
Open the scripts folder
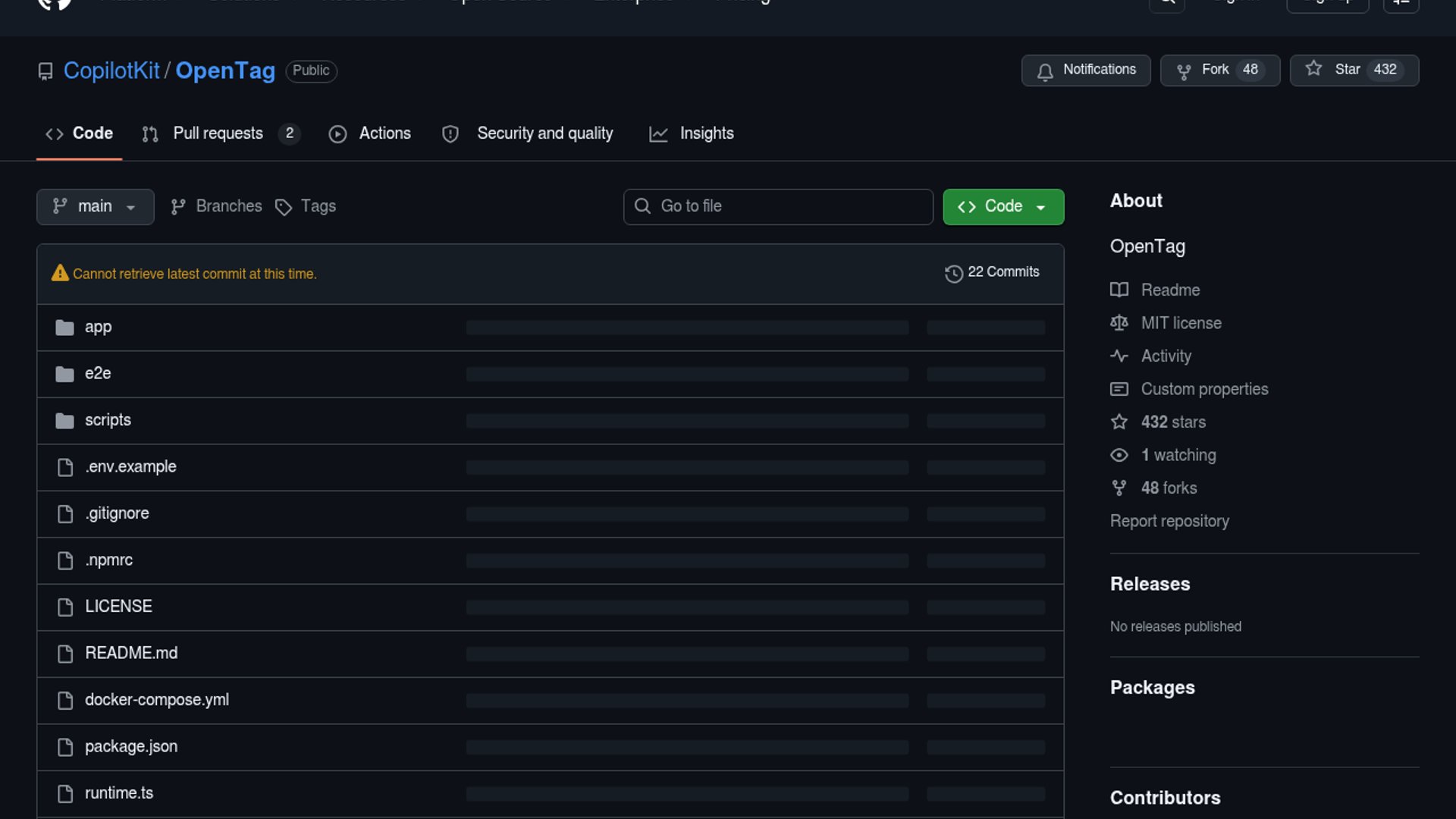(x=108, y=420)
